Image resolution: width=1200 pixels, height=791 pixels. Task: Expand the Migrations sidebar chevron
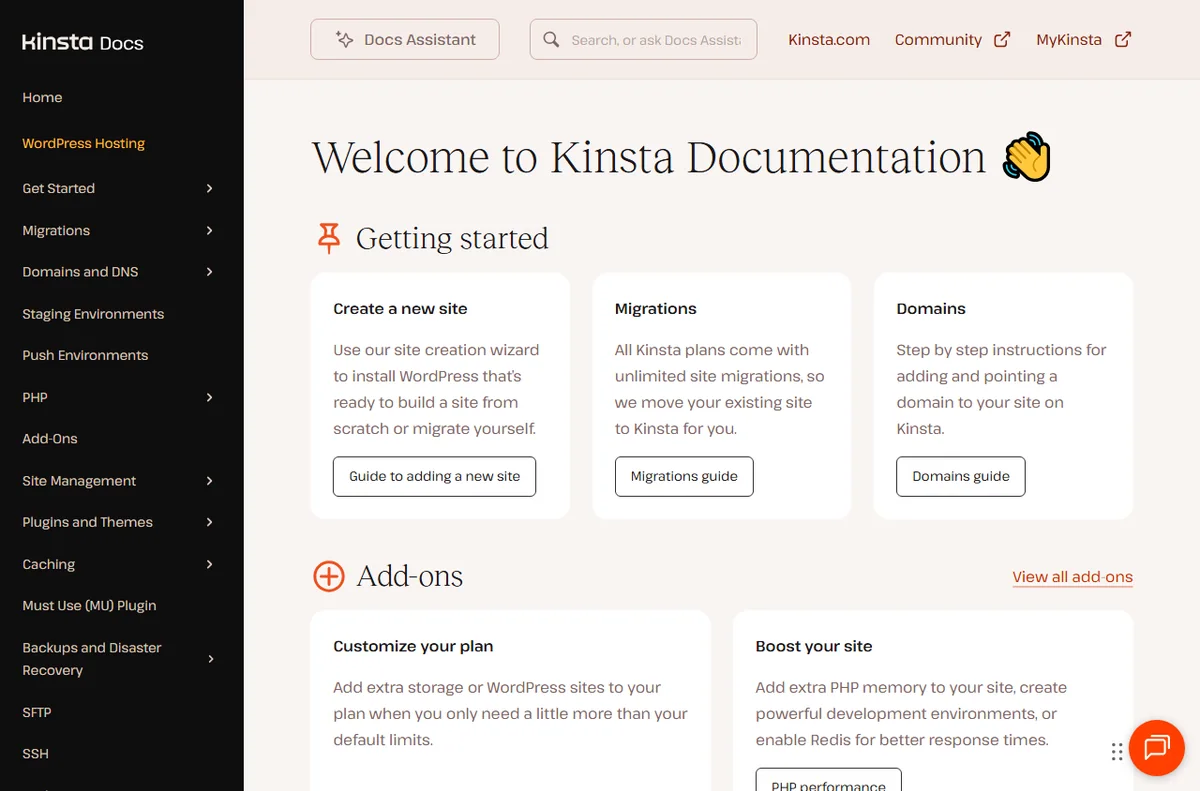[x=209, y=230]
